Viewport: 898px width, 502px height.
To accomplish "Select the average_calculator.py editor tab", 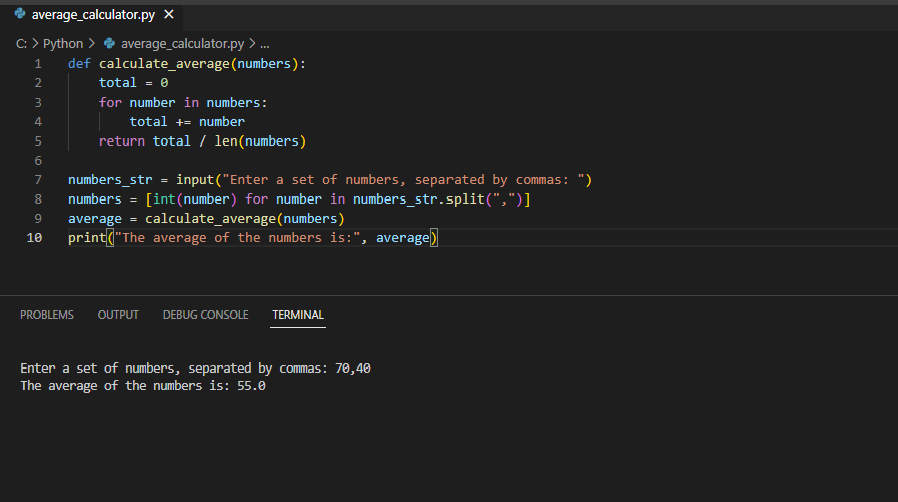I will coord(94,15).
